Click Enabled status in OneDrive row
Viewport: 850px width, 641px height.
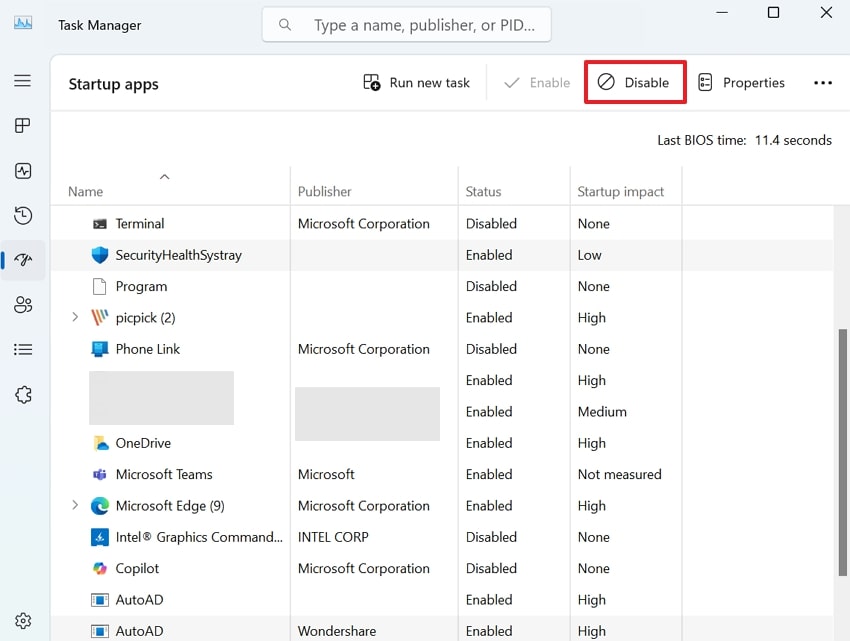[x=489, y=443]
